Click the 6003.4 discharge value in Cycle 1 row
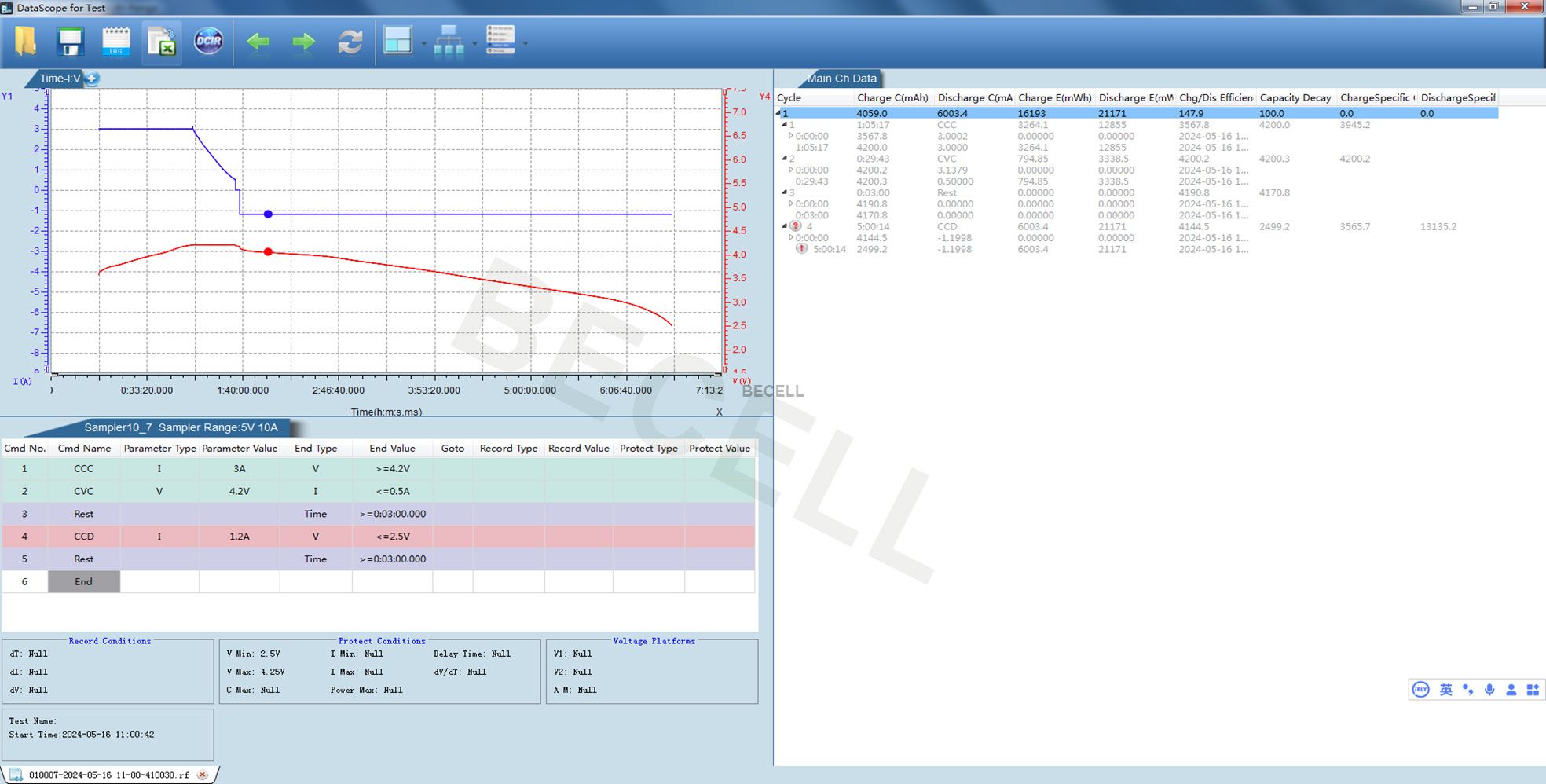This screenshot has height=784, width=1546. (x=952, y=113)
